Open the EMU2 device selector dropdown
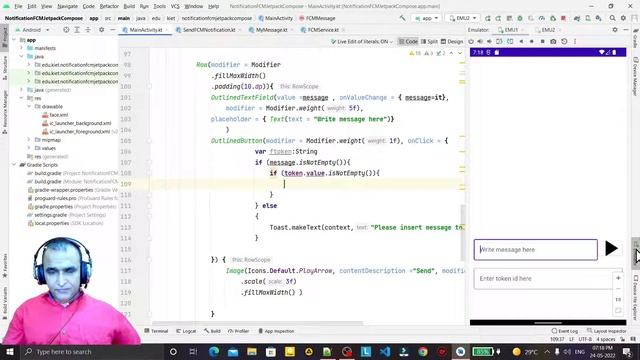This screenshot has width=640, height=360. (462, 18)
